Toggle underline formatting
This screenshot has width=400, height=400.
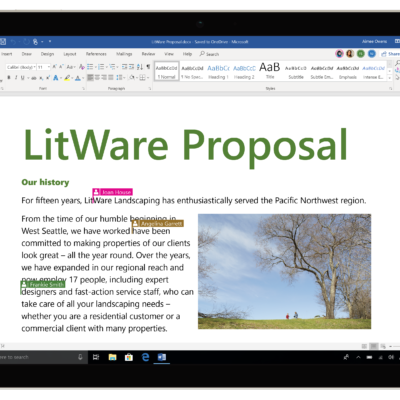(23, 78)
